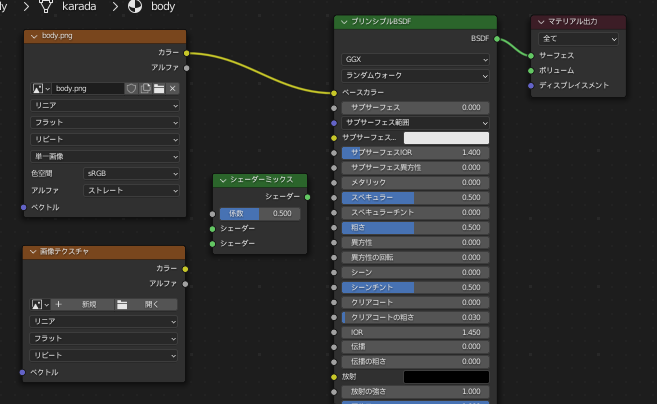Click the シーンチント slider
Image resolution: width=657 pixels, height=404 pixels.
[x=415, y=287]
